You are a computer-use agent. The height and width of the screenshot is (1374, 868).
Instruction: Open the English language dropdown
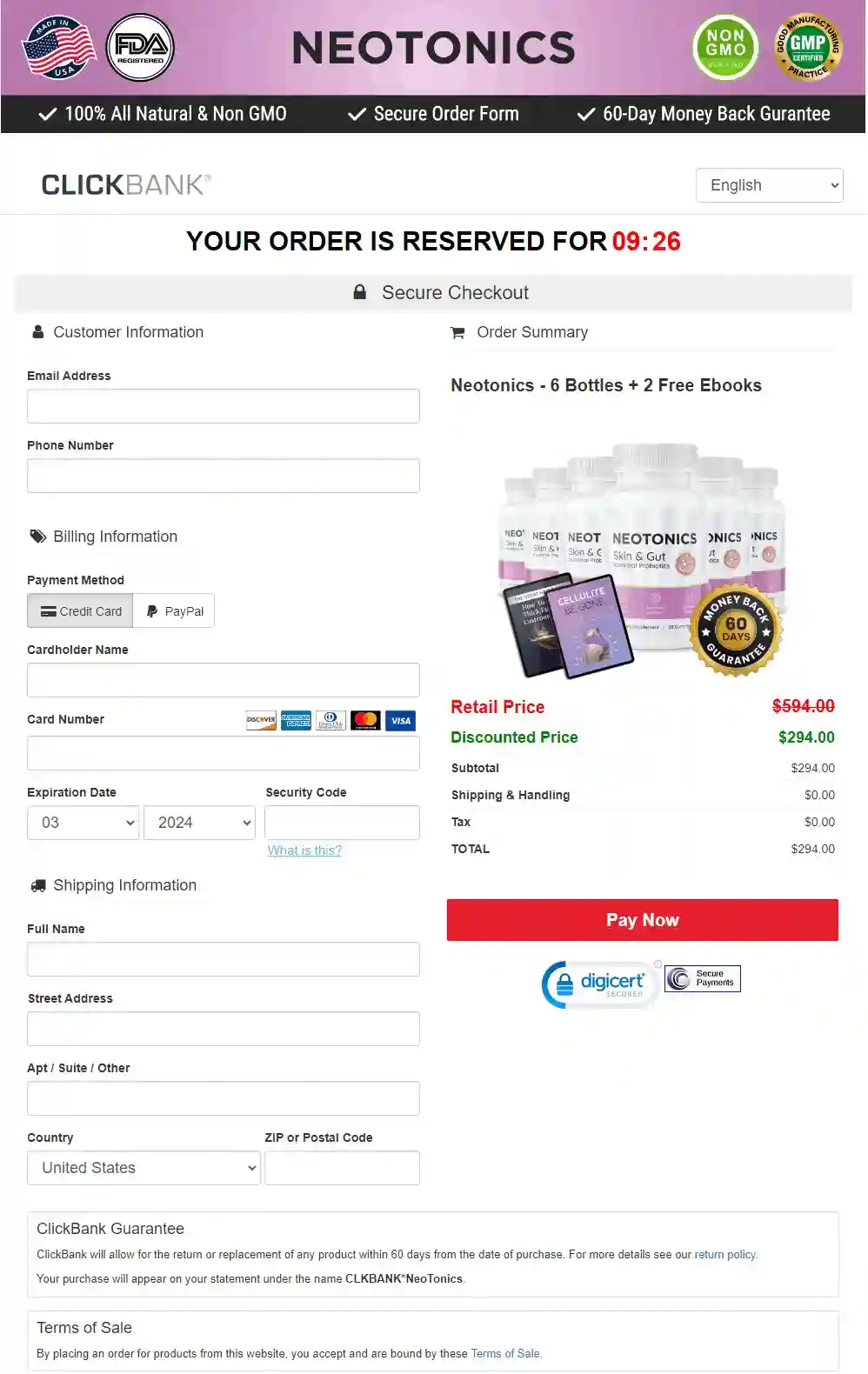[x=769, y=185]
